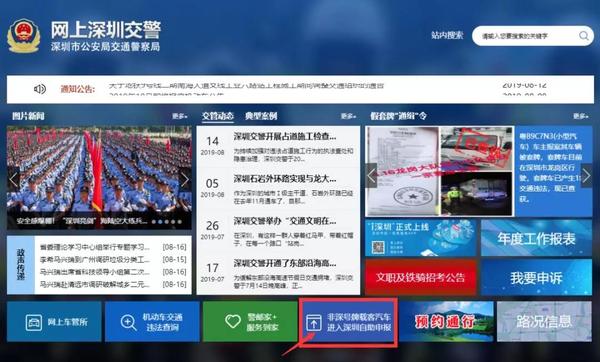
Task: Open news 深圳石岩外环路实现与龙大
Action: point(285,179)
